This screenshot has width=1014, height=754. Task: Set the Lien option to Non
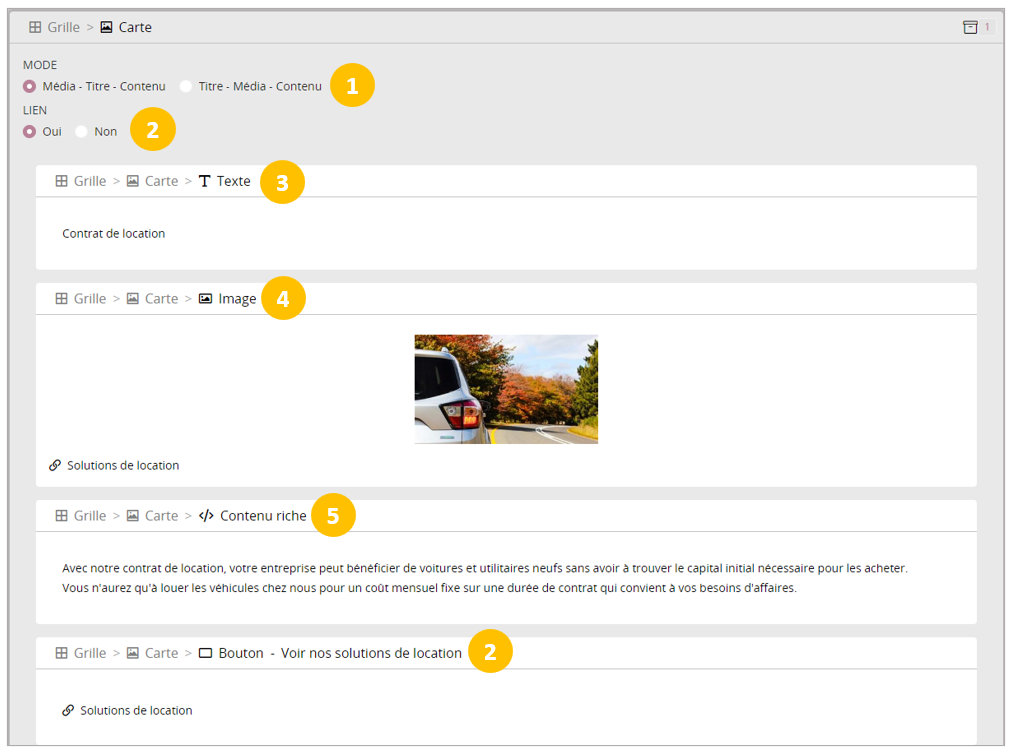(x=82, y=131)
